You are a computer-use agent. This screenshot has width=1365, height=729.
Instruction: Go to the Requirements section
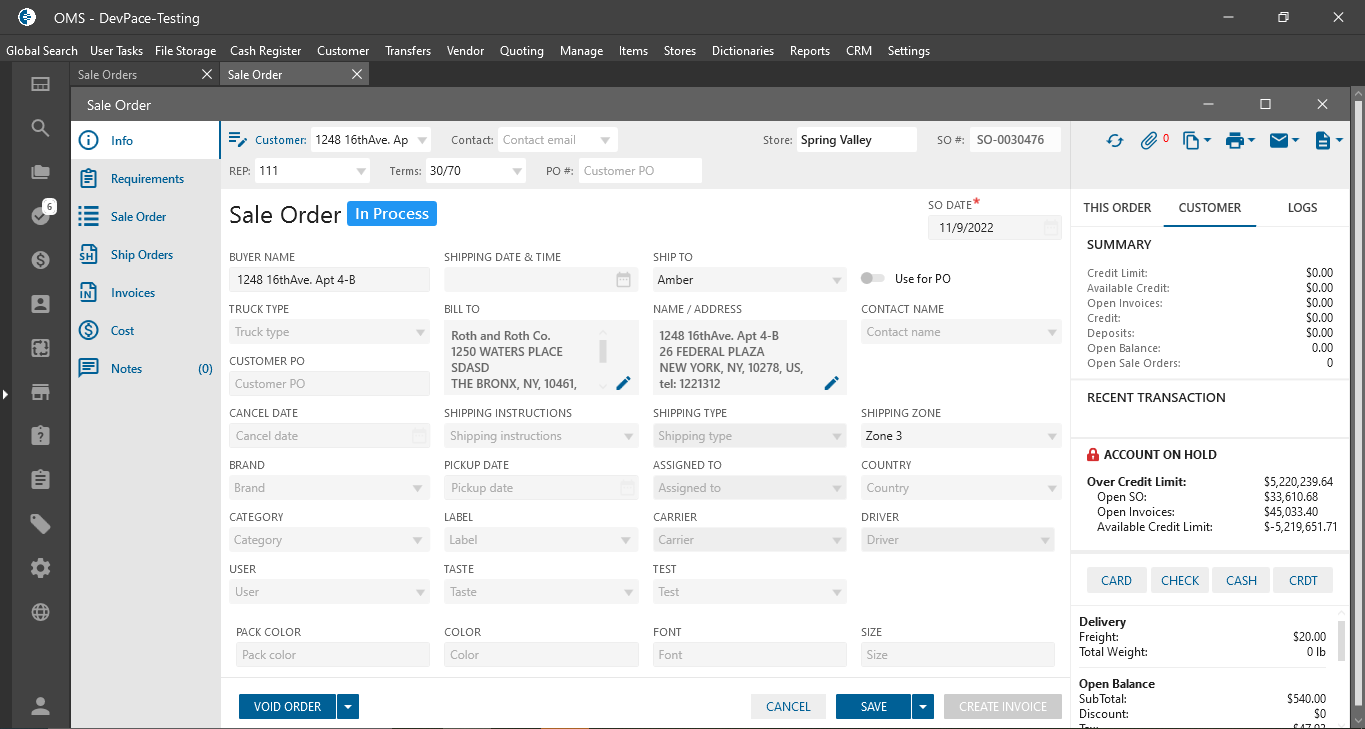146,179
